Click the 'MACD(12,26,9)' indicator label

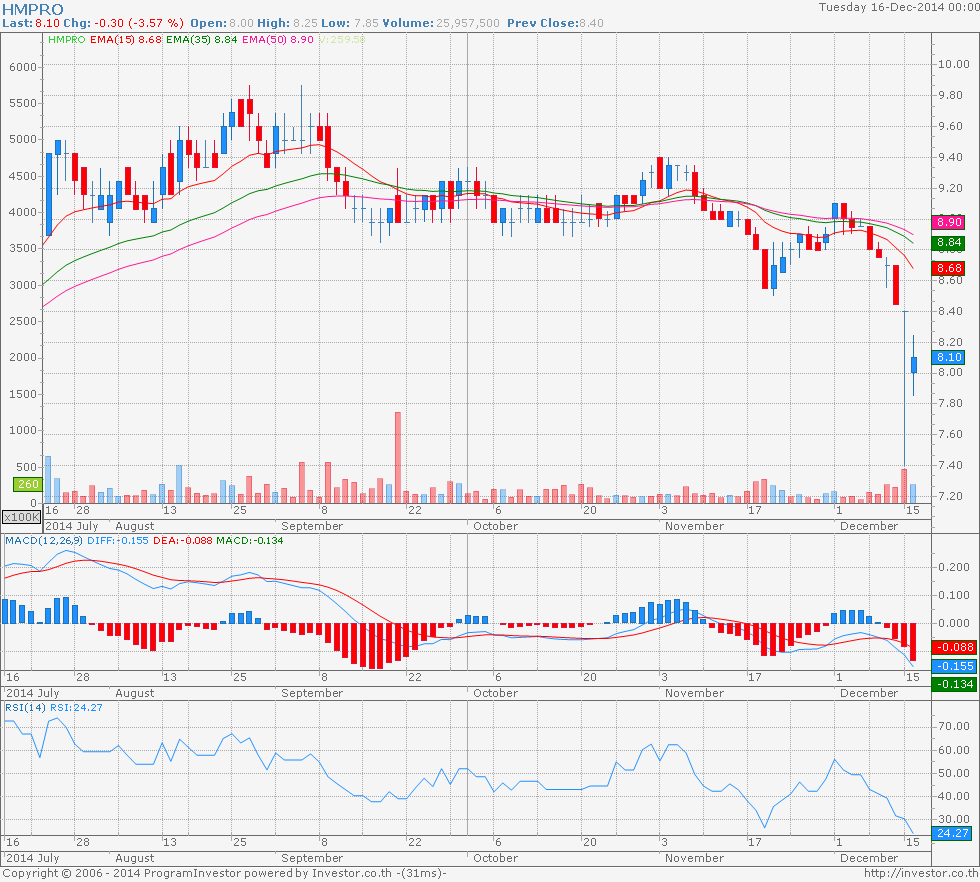click(43, 540)
